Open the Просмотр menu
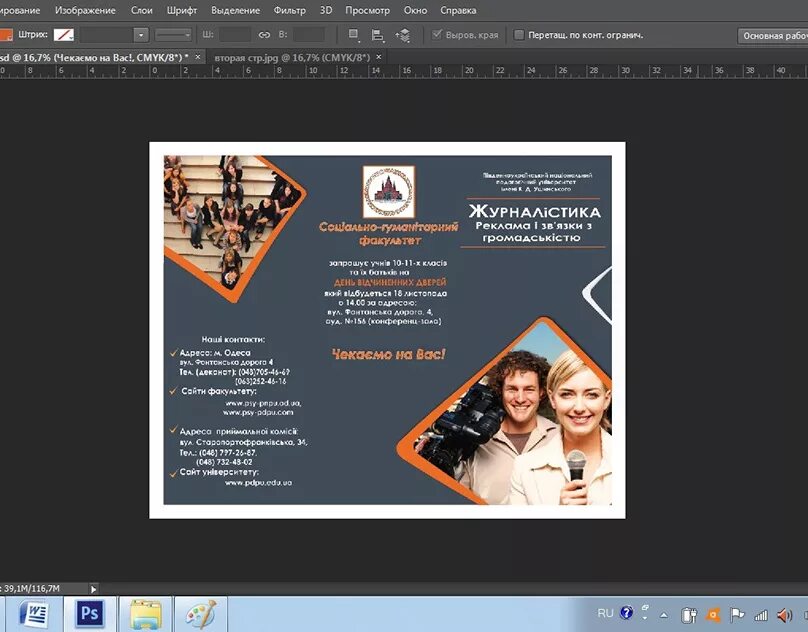808x632 pixels. click(367, 10)
